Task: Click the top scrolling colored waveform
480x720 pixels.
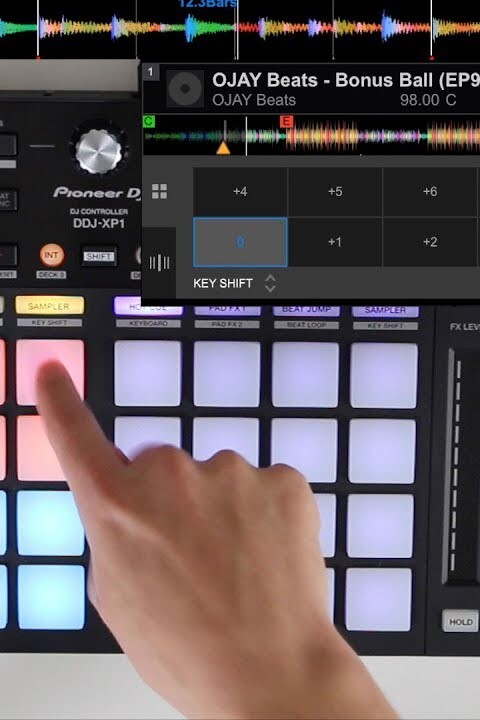Action: [240, 28]
